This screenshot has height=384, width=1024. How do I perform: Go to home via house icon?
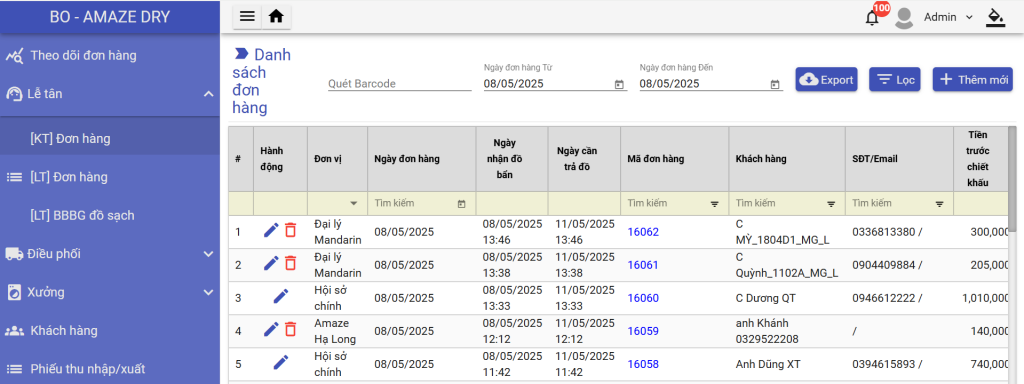tap(276, 17)
